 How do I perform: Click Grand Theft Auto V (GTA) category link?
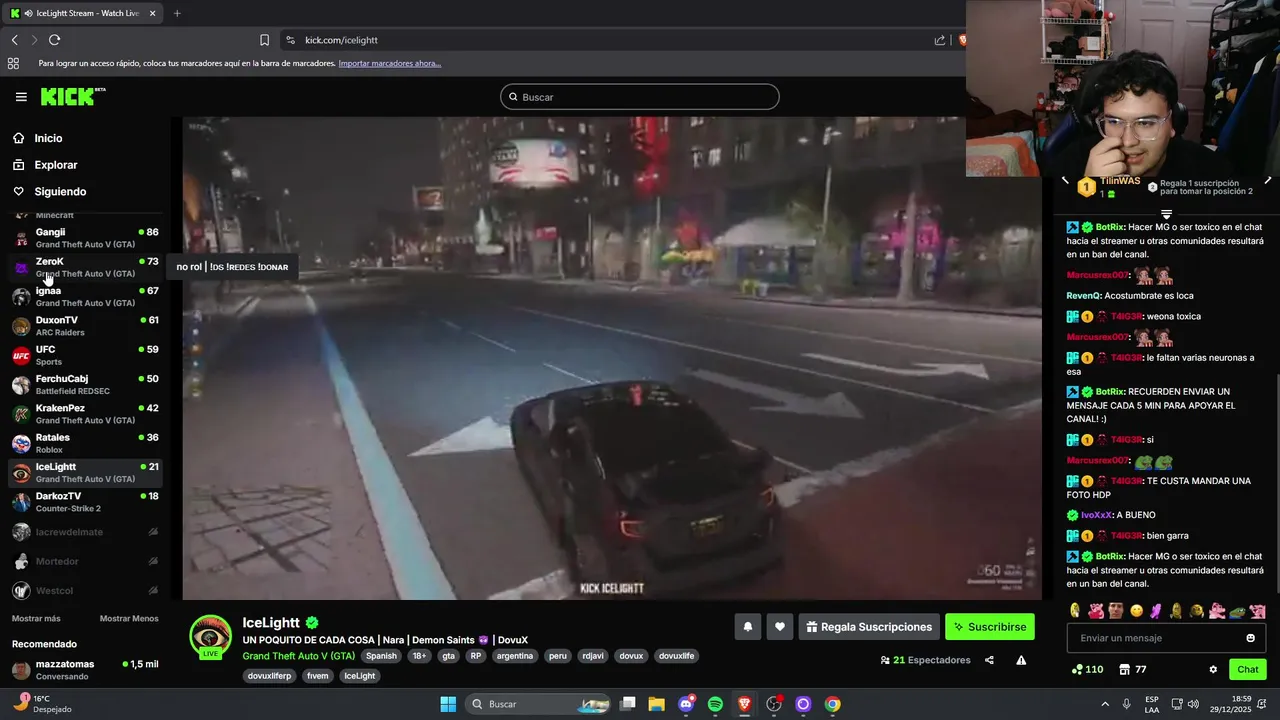(298, 656)
